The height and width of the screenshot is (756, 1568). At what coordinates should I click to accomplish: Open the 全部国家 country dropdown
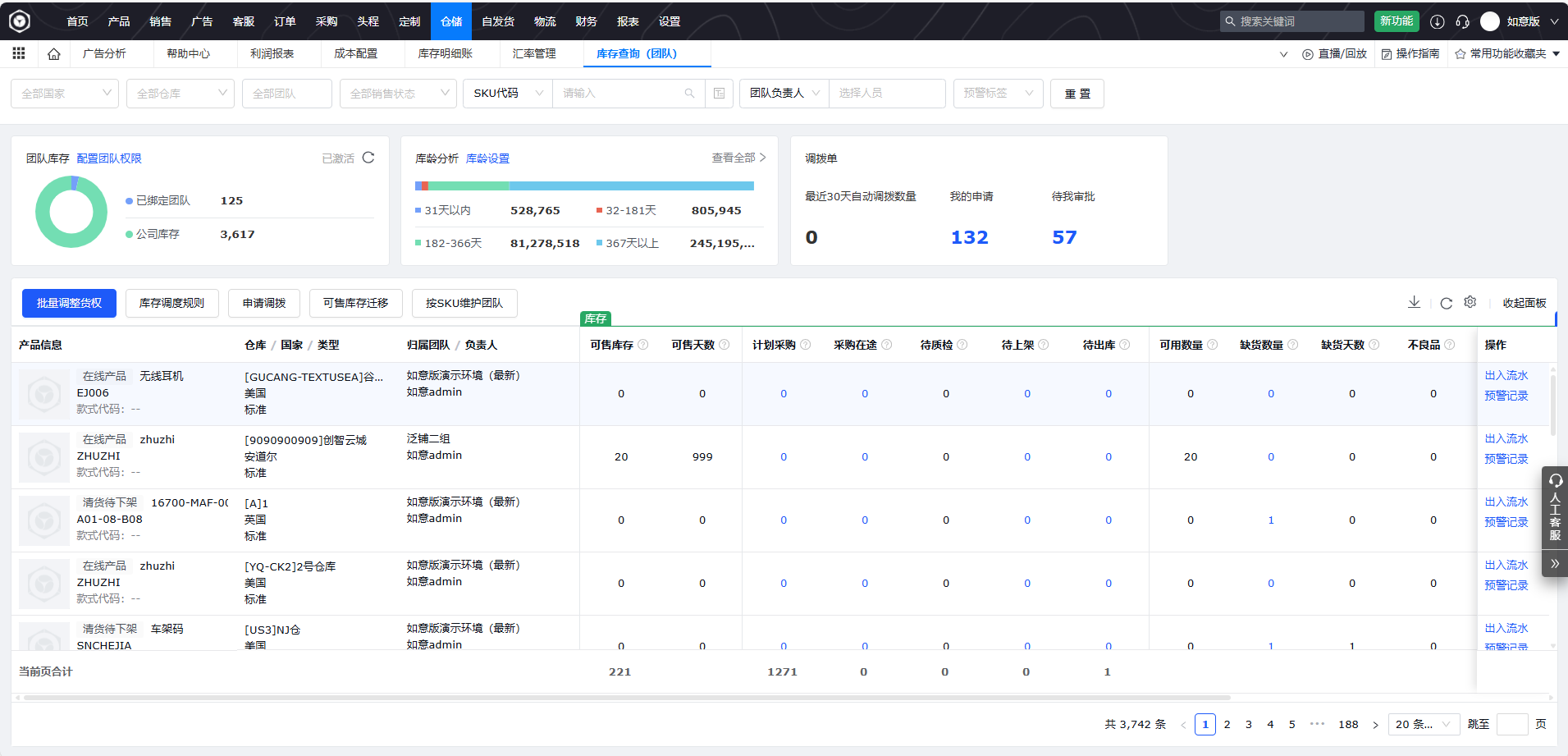pyautogui.click(x=65, y=93)
